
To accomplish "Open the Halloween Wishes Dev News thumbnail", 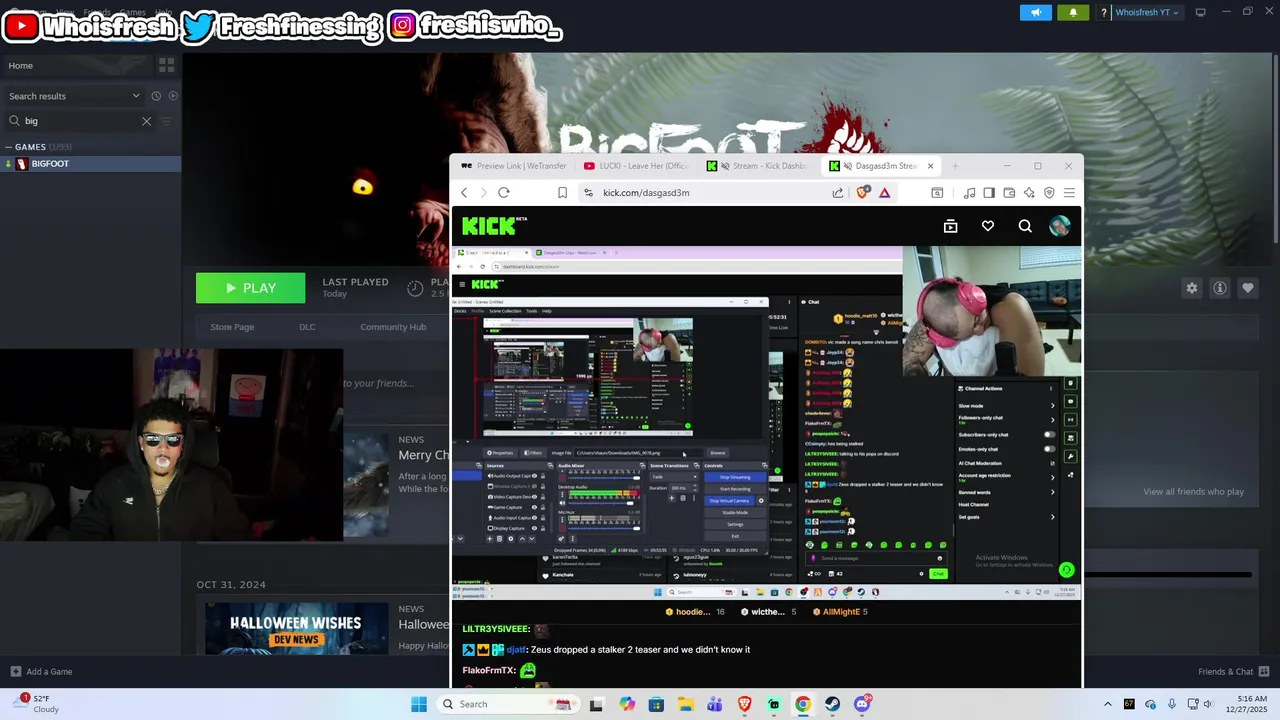I will 296,630.
